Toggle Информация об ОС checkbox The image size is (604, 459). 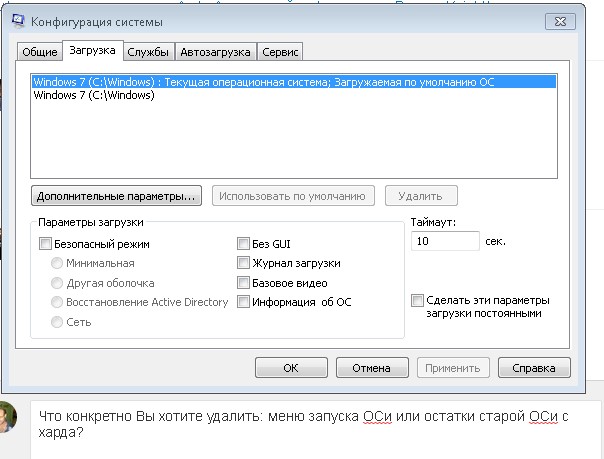[x=243, y=302]
